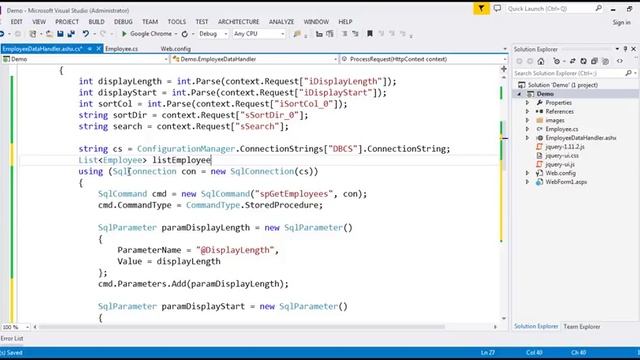640x360 pixels.
Task: Click the Collapse All icon in Solution Explorer
Action: [x=594, y=61]
